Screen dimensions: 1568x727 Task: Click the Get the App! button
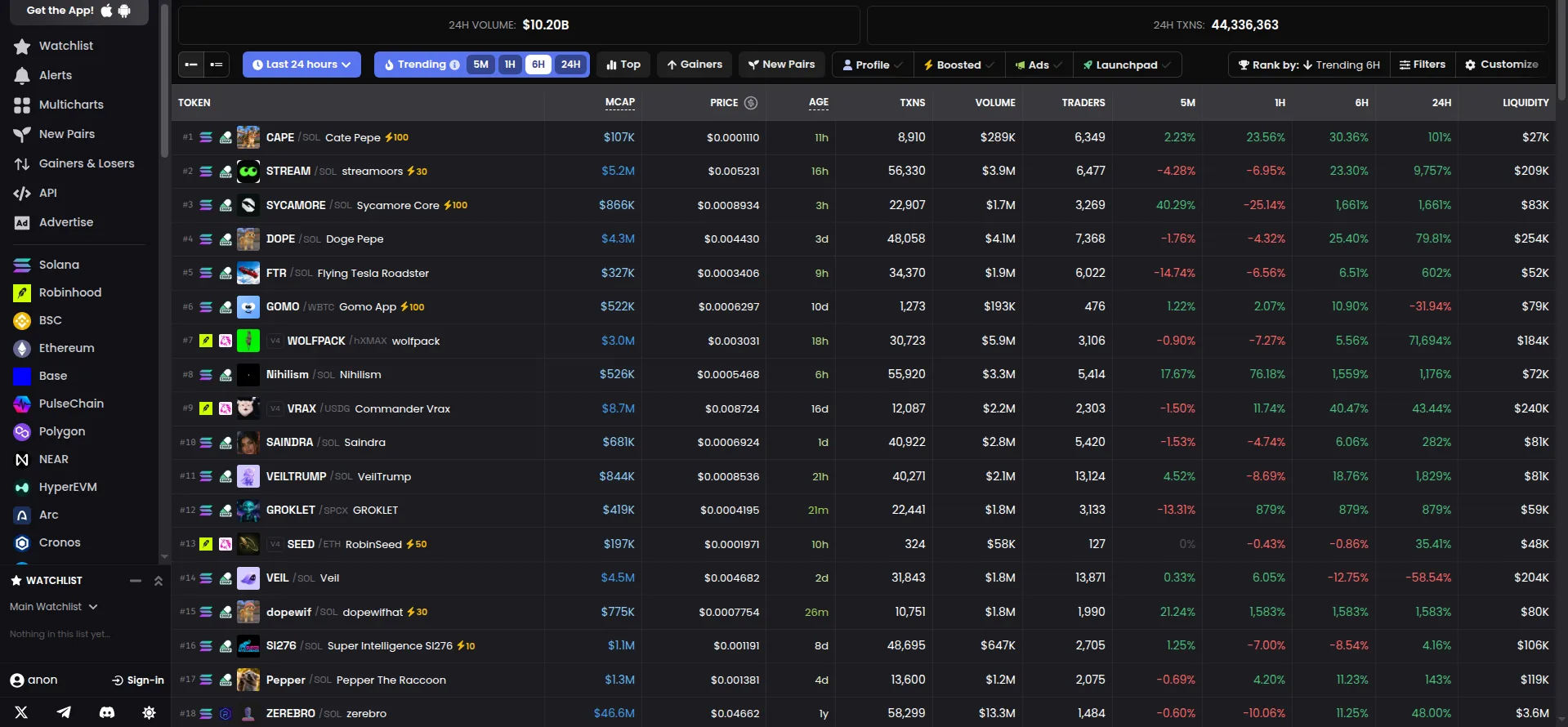click(78, 11)
